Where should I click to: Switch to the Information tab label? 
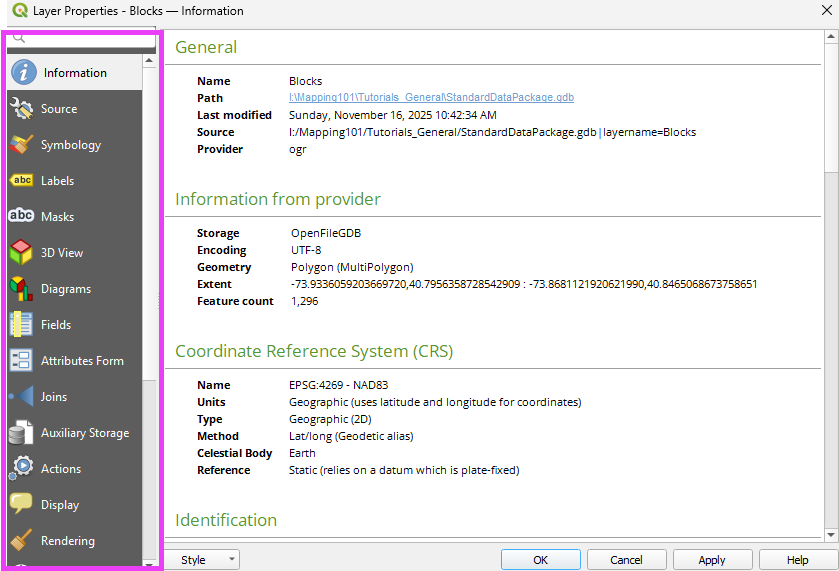[x=75, y=73]
